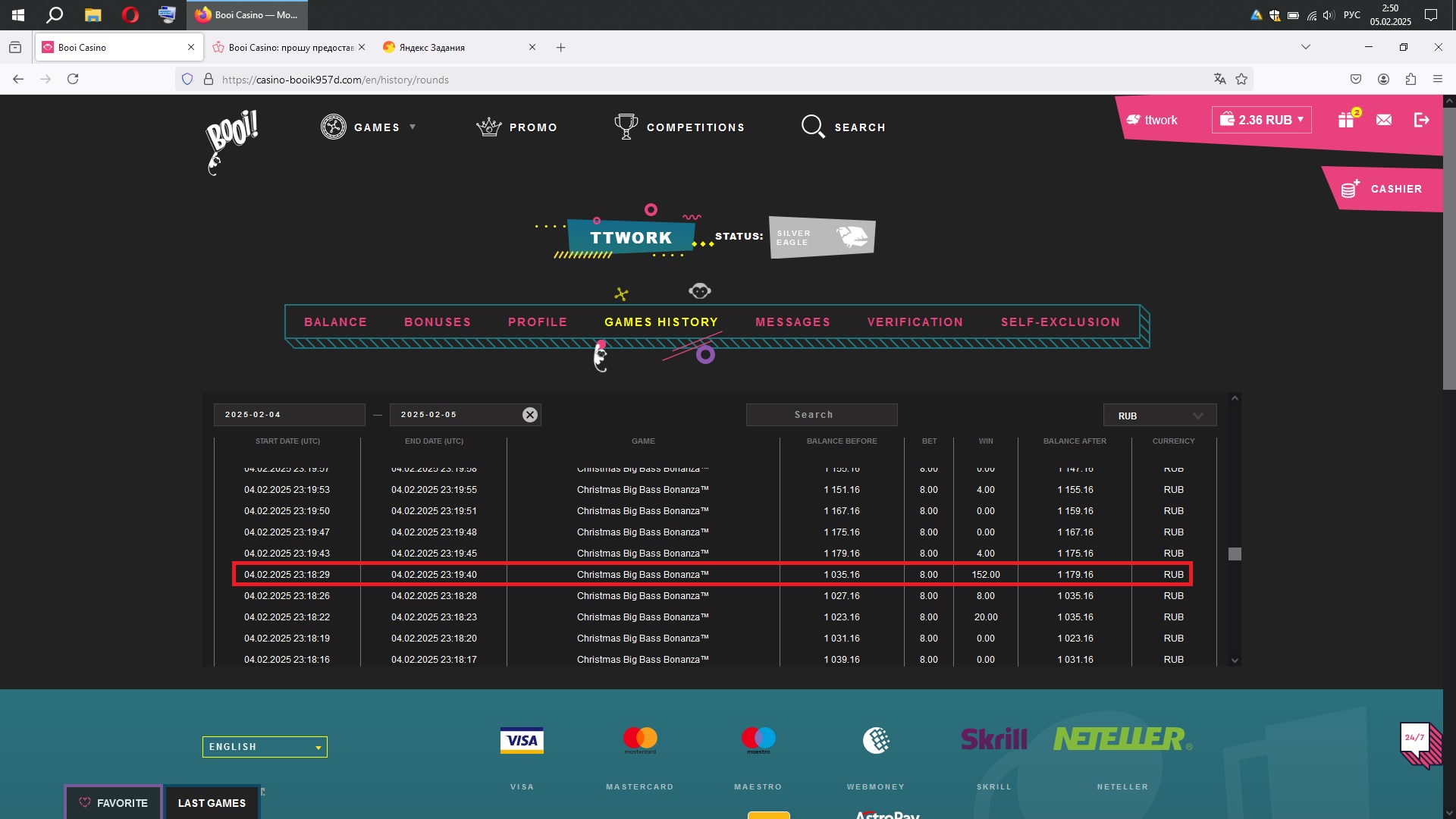Viewport: 1456px width, 819px height.
Task: Open the Competitions page
Action: point(679,127)
